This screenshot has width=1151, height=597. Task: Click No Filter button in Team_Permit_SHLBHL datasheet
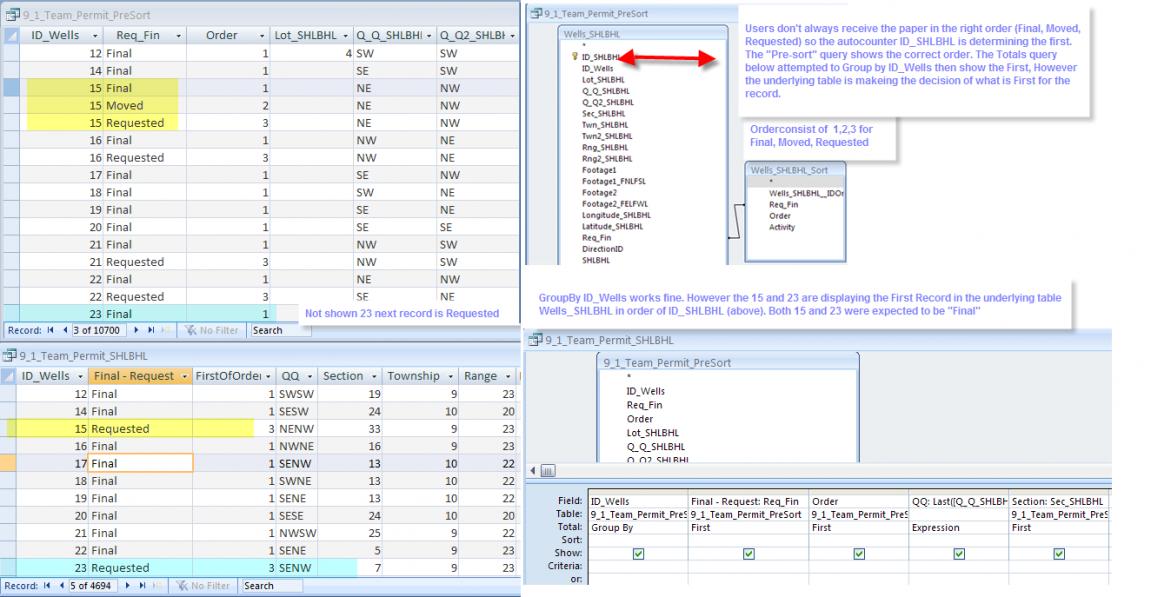203,586
